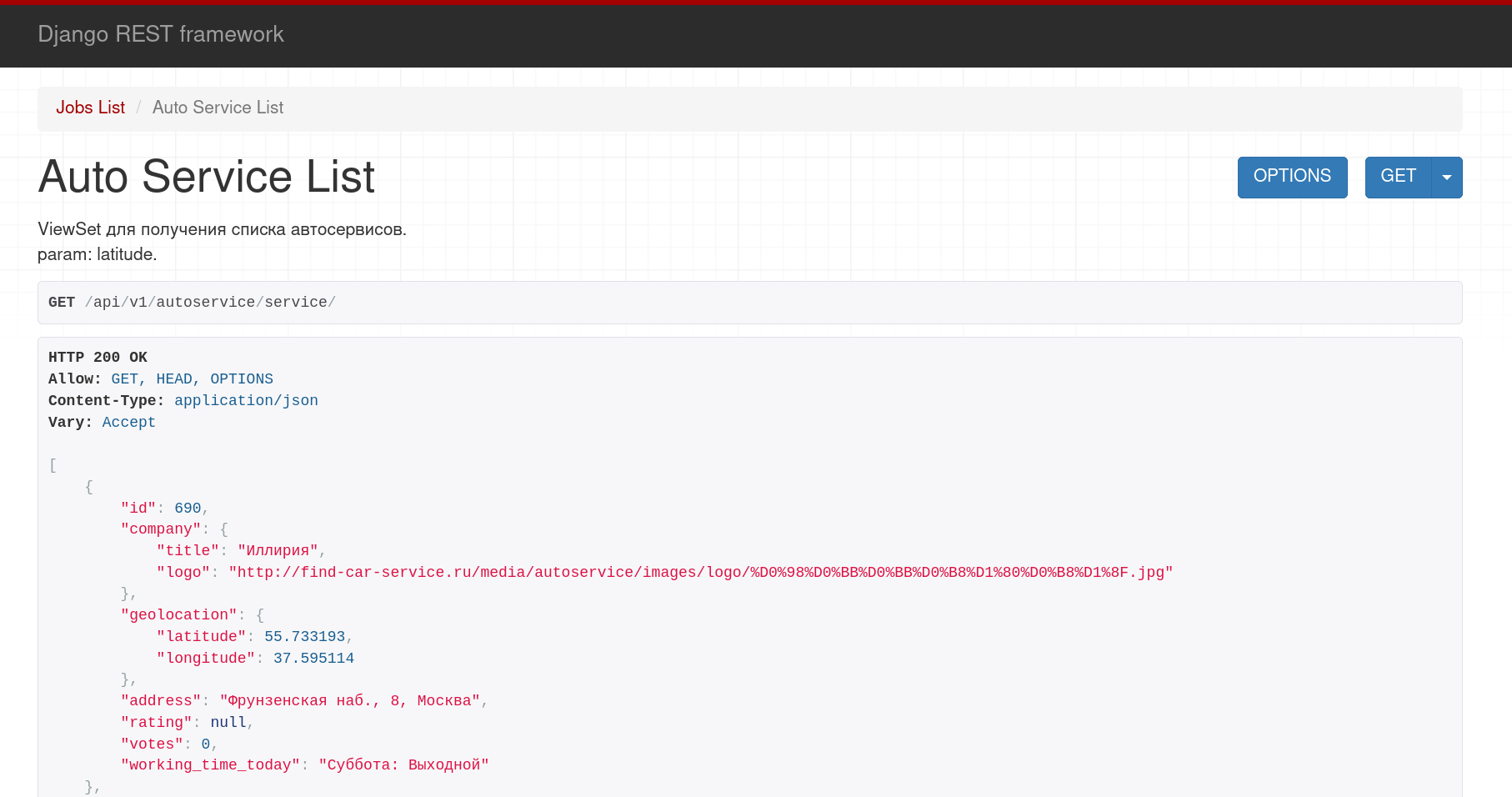Click the longitude value 37.595114
This screenshot has height=797, width=1512.
tap(313, 659)
